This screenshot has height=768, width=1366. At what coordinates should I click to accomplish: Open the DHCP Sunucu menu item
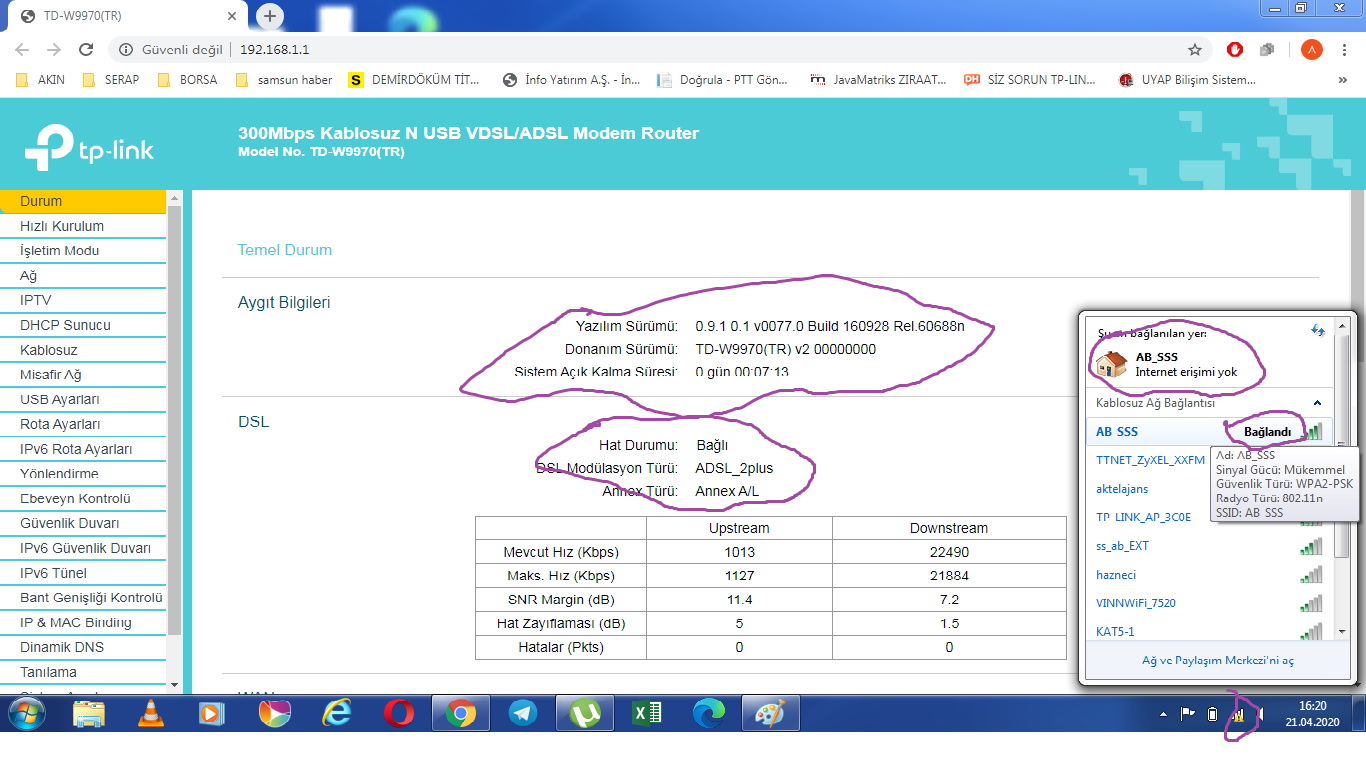[83, 325]
